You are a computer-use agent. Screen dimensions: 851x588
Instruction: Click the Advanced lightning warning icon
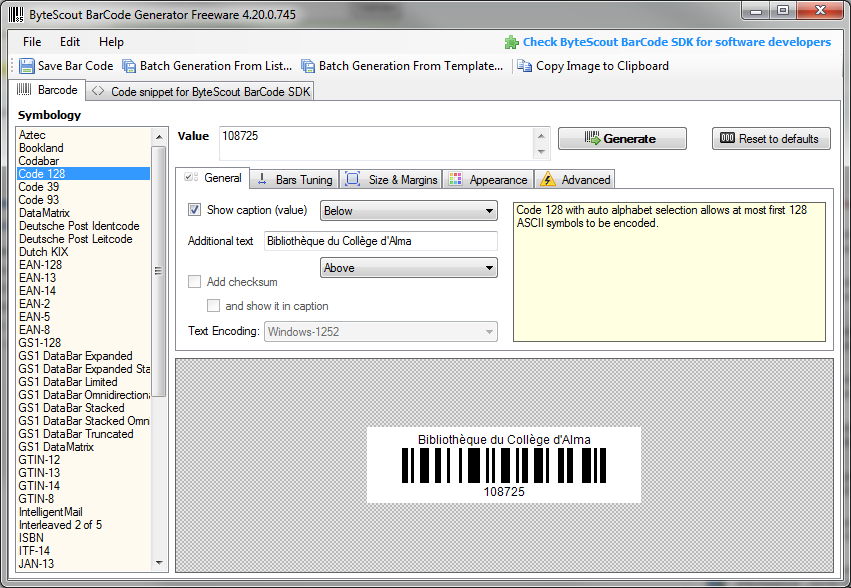[548, 179]
